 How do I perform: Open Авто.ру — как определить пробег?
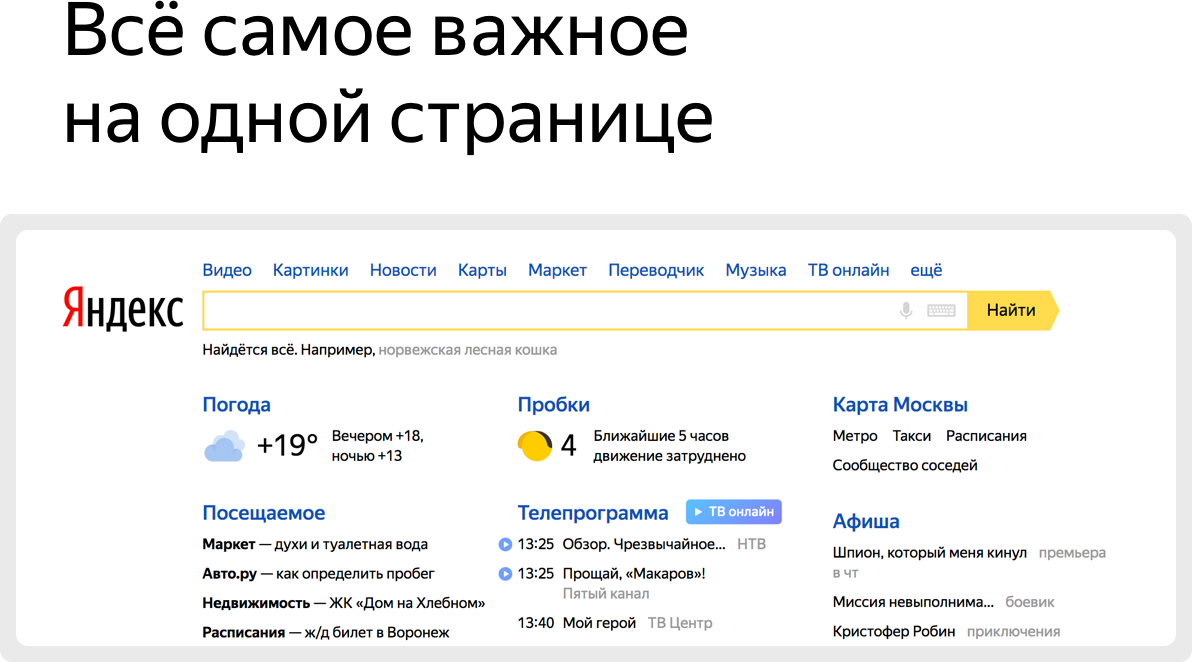(319, 574)
